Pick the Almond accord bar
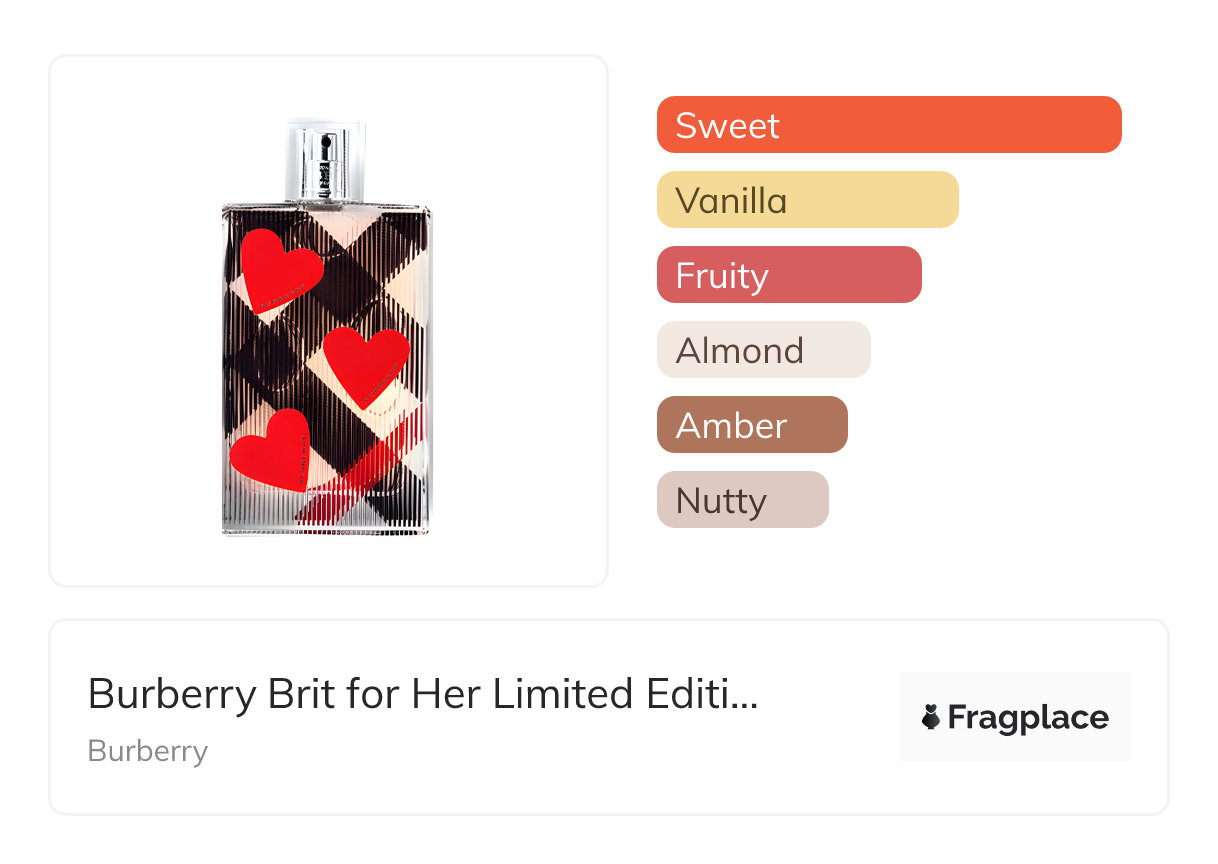Viewport: 1218px width, 864px height. click(x=763, y=350)
